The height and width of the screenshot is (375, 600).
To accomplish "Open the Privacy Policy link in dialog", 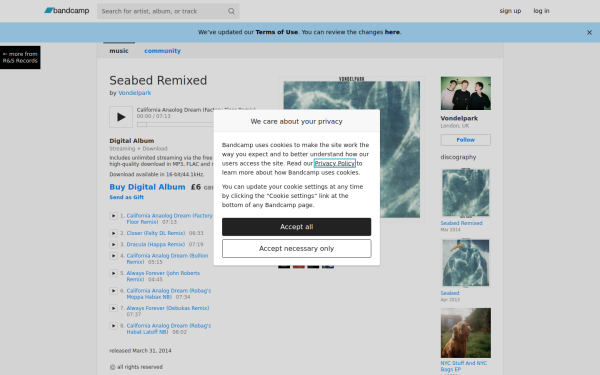I will point(334,163).
